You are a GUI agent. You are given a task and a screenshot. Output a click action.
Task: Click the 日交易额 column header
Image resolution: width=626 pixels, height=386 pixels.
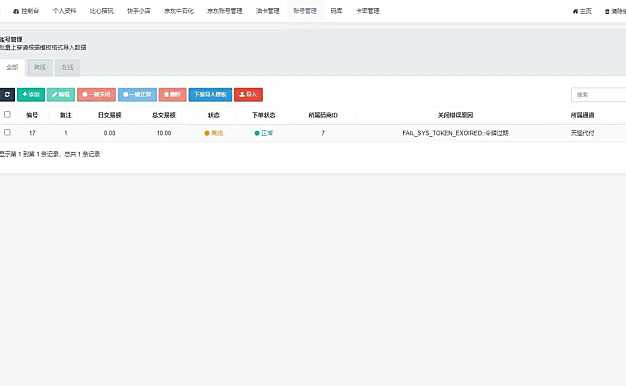(109, 115)
